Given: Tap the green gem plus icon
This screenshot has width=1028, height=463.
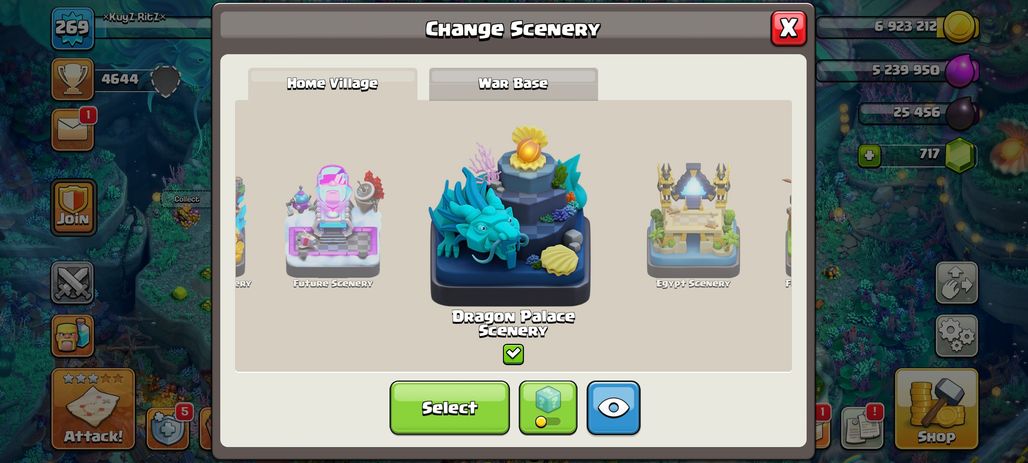Looking at the screenshot, I should pos(869,156).
